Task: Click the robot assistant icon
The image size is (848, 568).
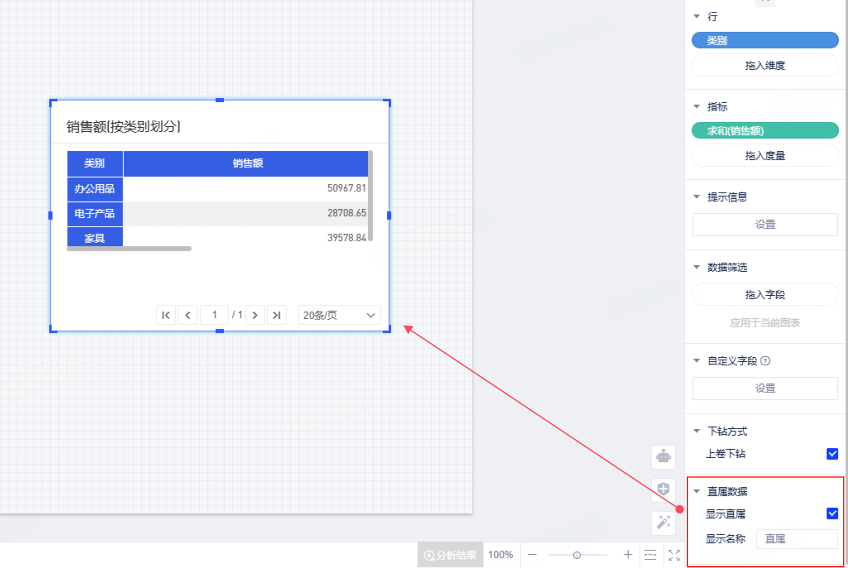Action: point(663,456)
